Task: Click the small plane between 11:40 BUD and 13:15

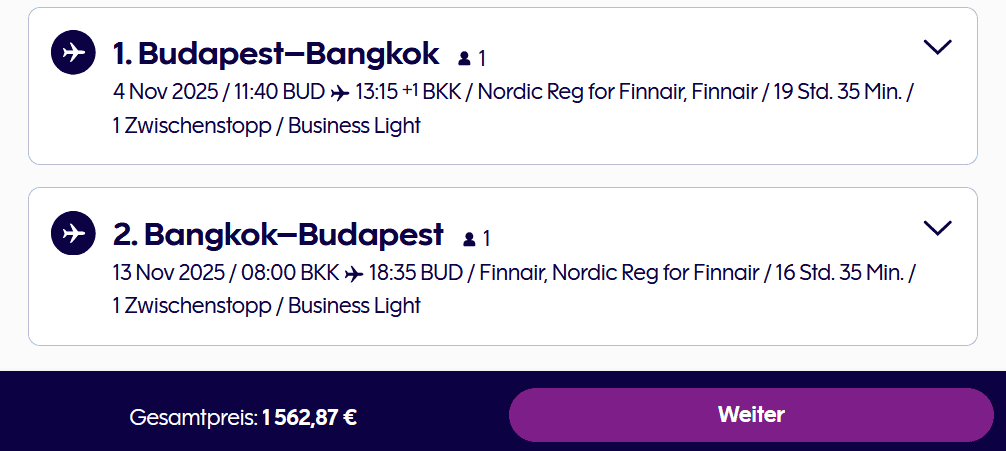Action: point(340,93)
